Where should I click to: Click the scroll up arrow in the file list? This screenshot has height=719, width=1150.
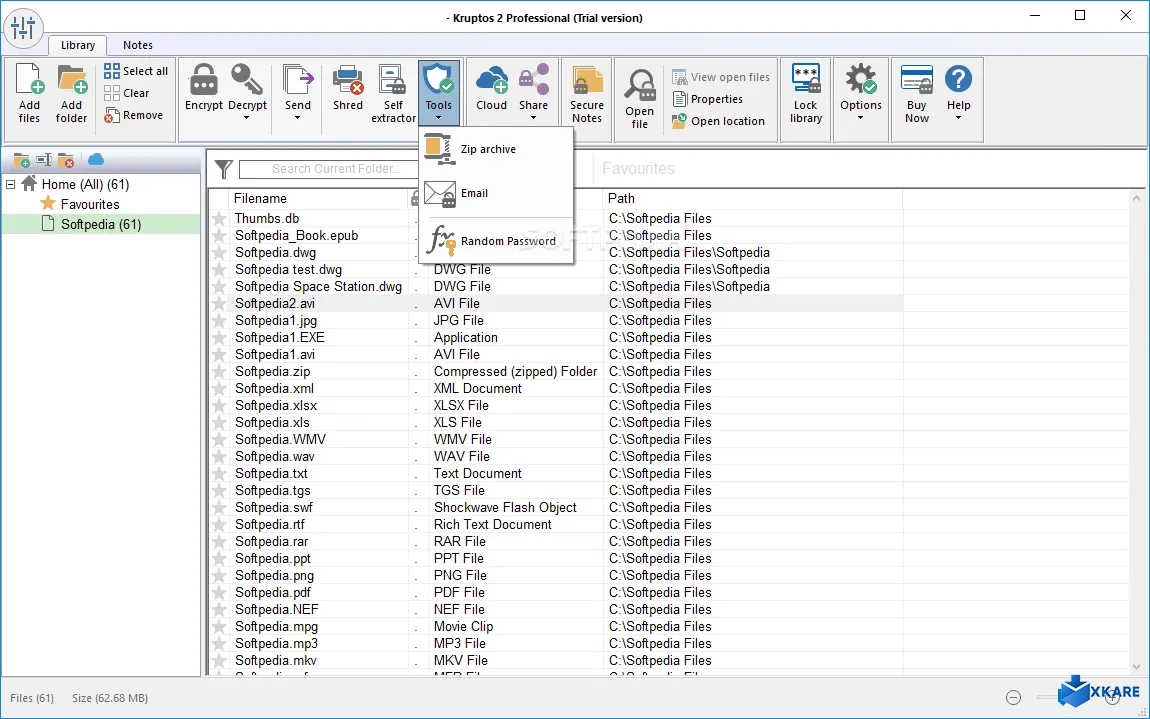coord(1137,198)
